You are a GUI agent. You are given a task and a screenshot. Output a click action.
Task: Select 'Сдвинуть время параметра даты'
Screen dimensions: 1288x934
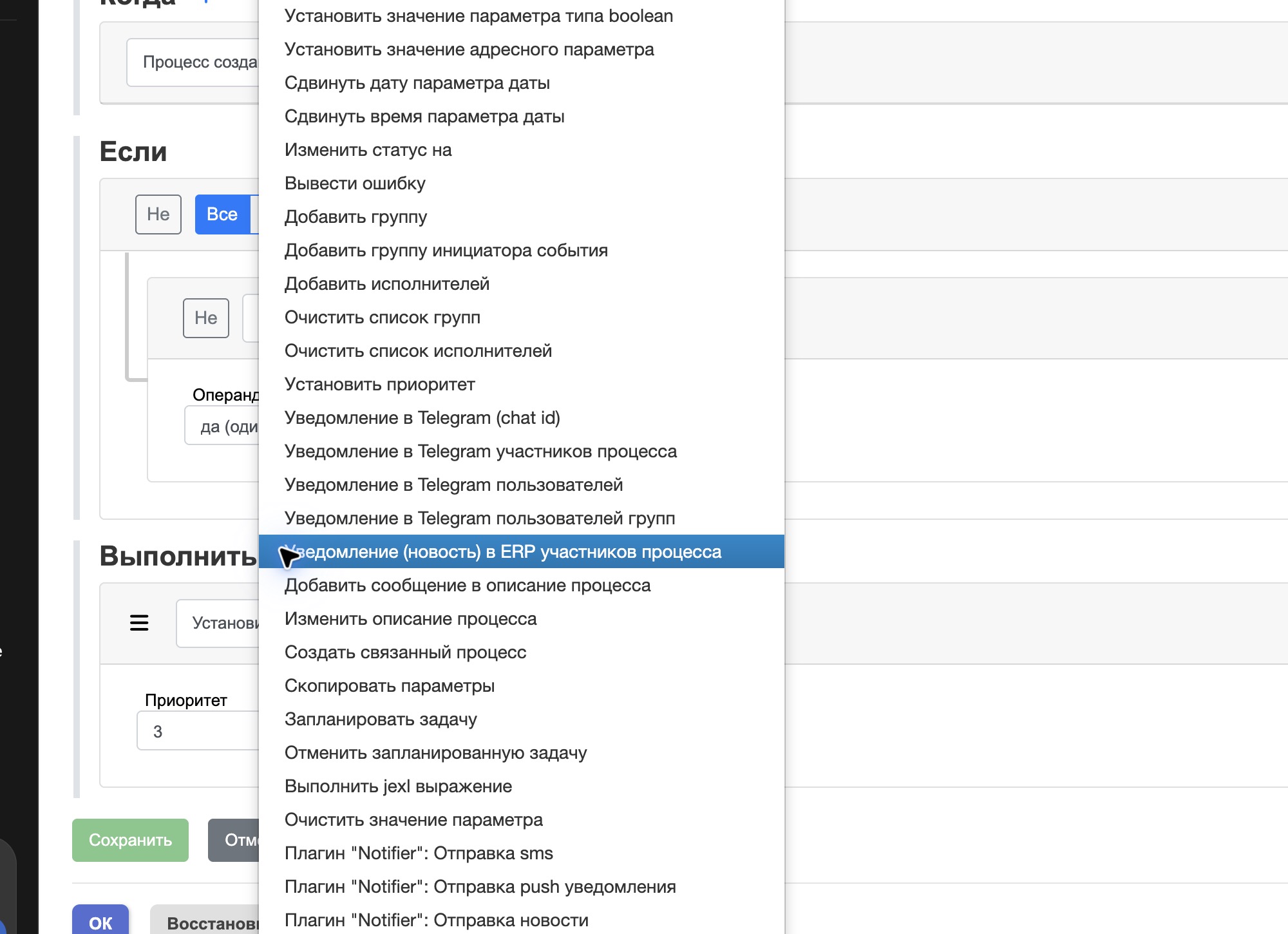click(521, 117)
